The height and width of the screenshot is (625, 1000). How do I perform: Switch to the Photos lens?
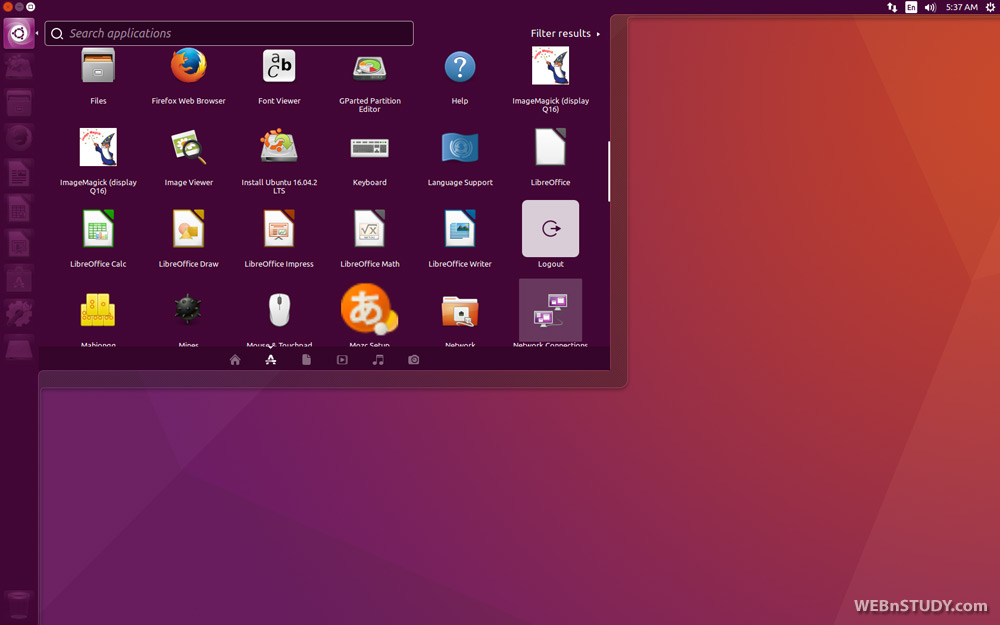(x=414, y=360)
